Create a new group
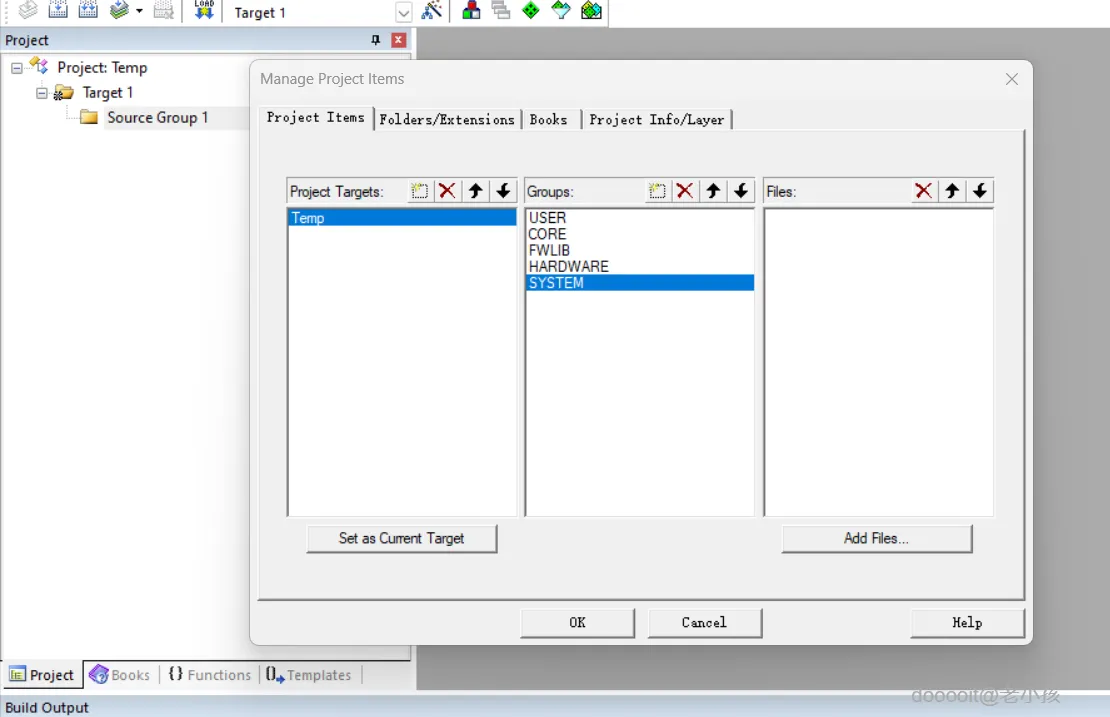This screenshot has width=1110, height=717. (657, 191)
